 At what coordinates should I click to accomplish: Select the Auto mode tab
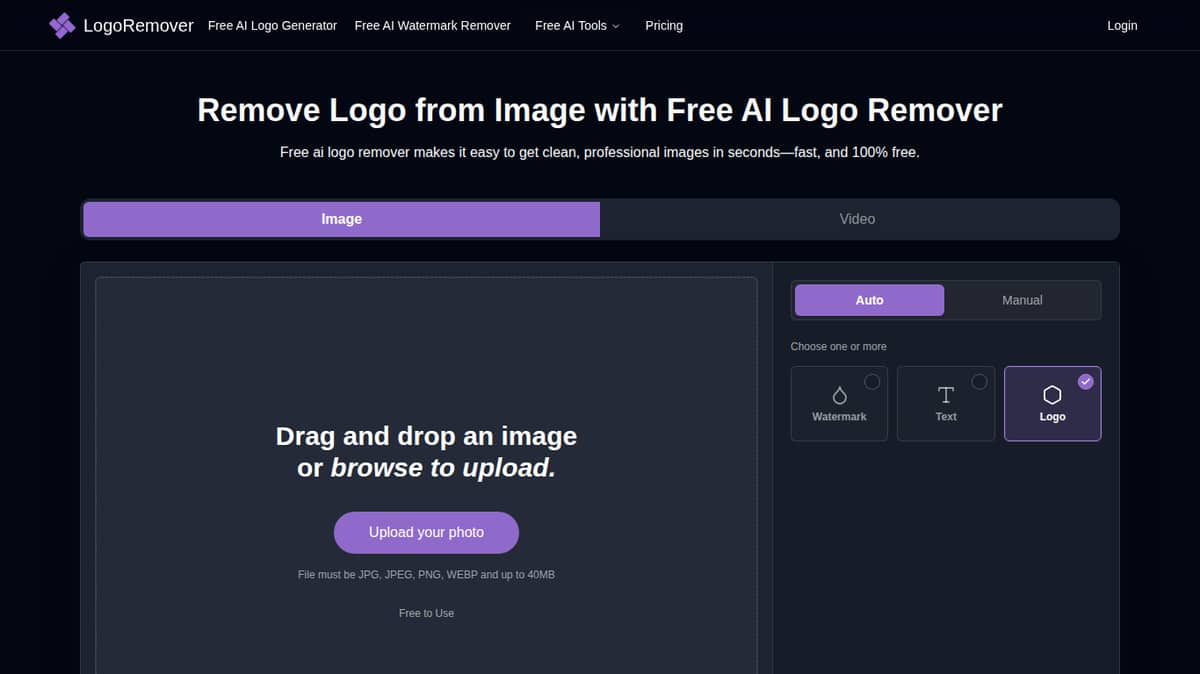tap(869, 300)
